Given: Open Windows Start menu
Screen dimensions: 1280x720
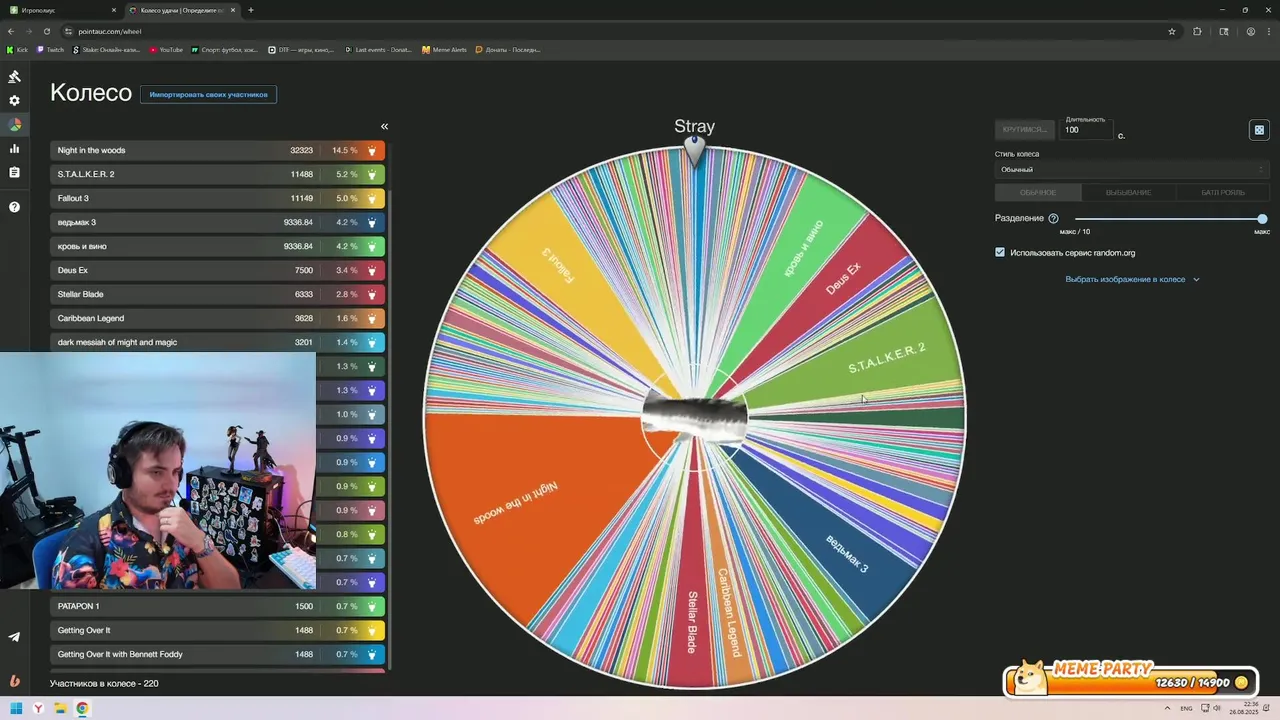Looking at the screenshot, I should click(x=16, y=708).
